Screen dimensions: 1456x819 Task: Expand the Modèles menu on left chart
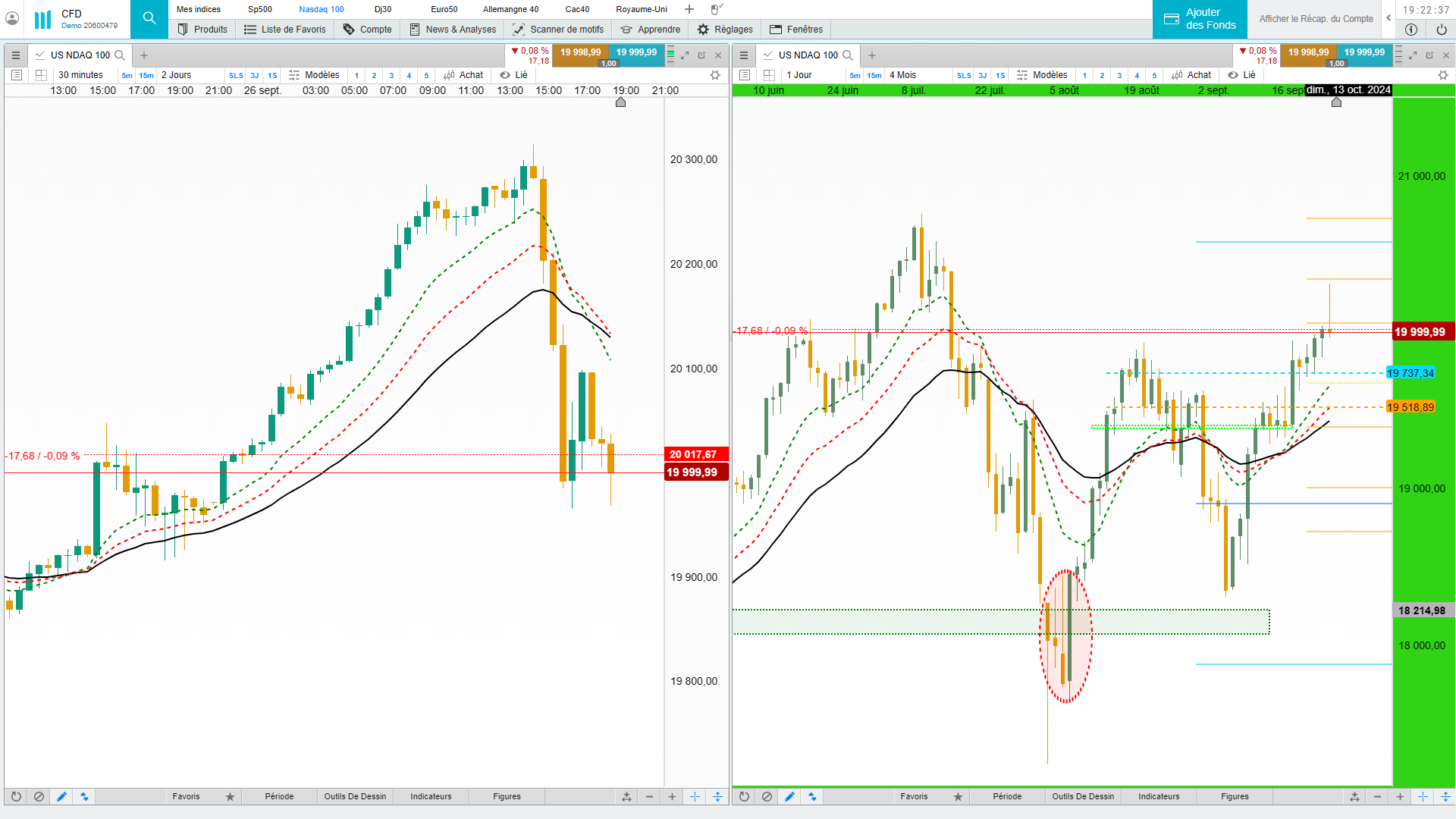pyautogui.click(x=314, y=75)
